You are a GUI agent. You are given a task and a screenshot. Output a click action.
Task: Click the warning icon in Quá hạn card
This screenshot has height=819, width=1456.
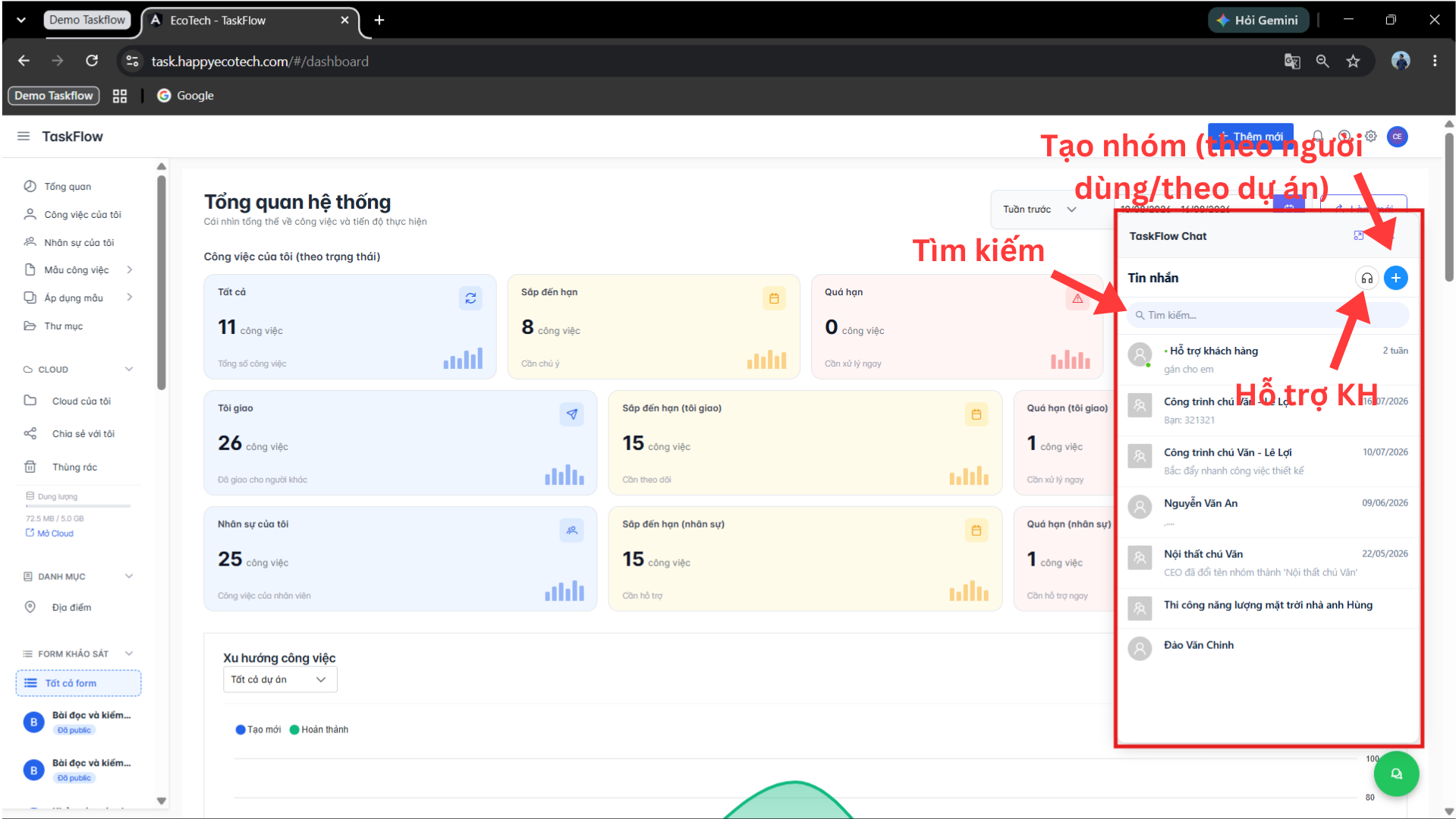click(1077, 298)
